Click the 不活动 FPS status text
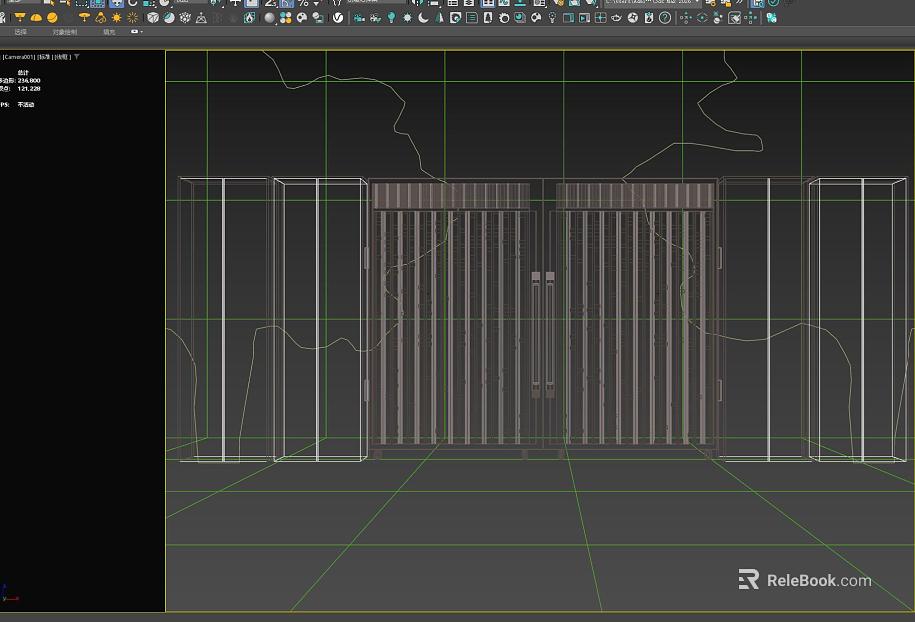Viewport: 915px width, 622px height. click(26, 104)
